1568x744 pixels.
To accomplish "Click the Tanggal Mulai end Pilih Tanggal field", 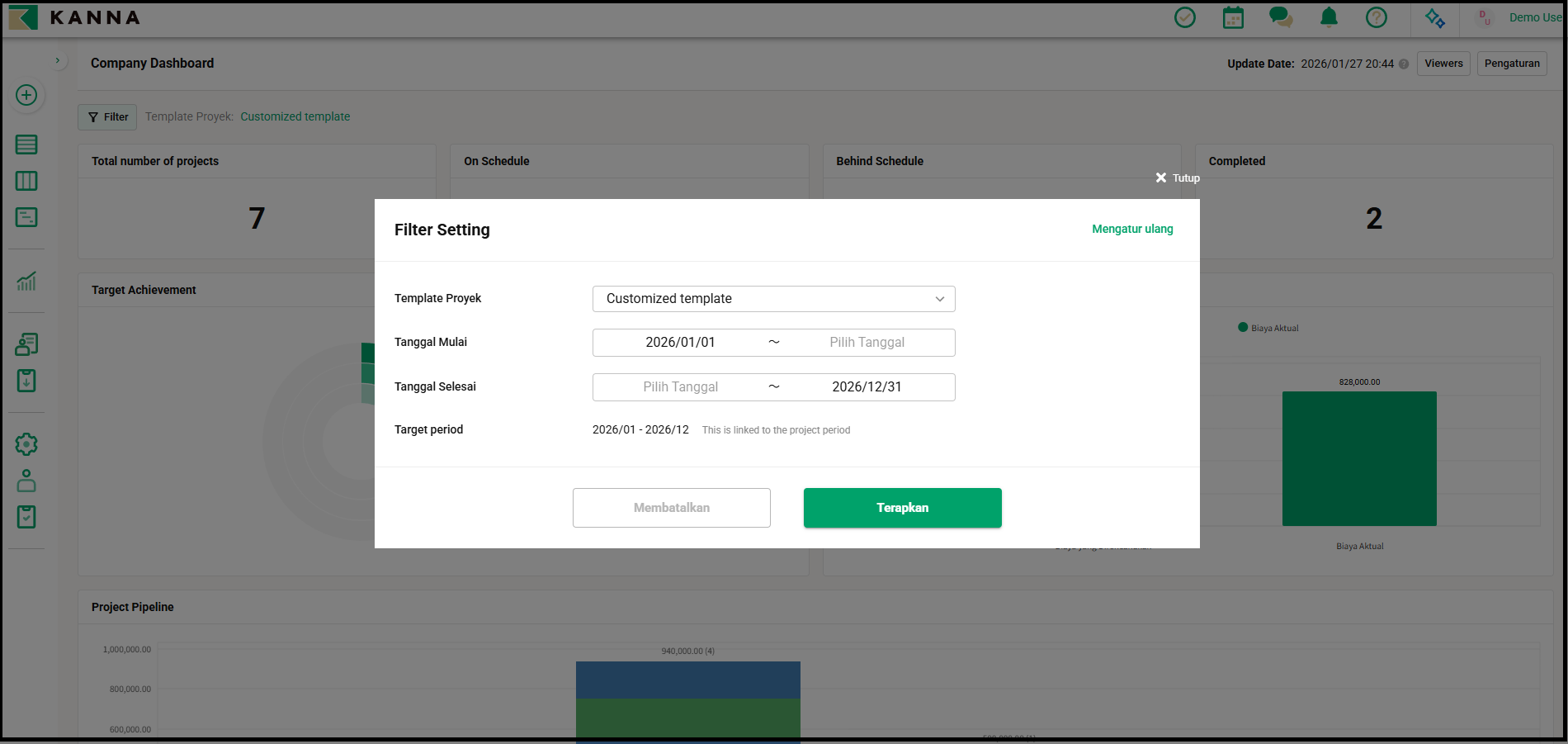I will [867, 343].
